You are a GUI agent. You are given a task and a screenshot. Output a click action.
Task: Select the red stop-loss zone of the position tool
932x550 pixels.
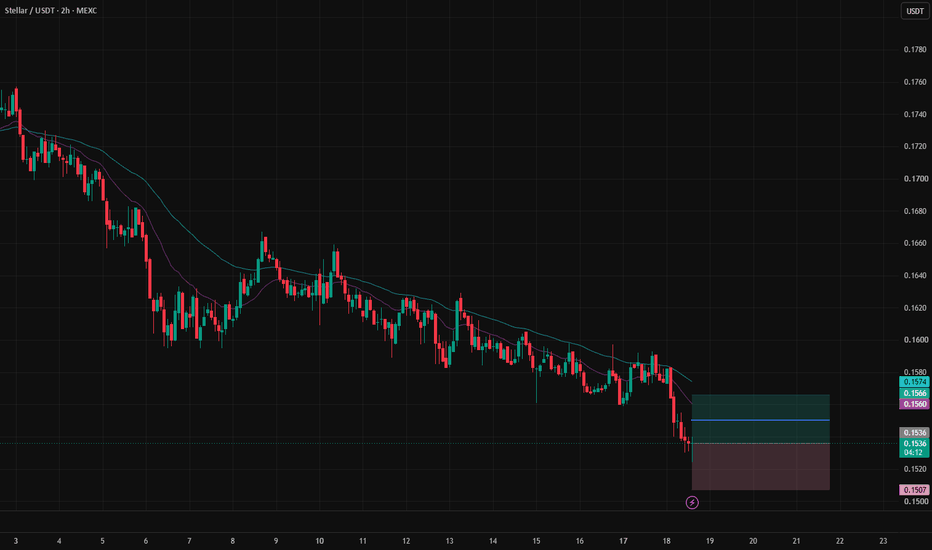click(x=760, y=467)
